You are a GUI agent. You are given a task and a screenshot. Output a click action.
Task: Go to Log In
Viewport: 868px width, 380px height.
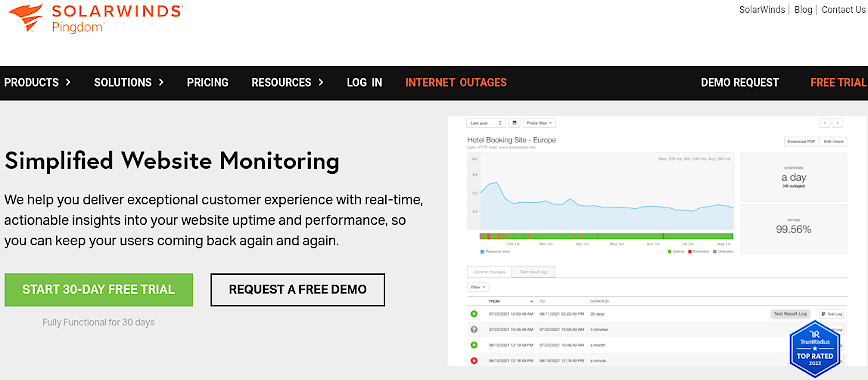[364, 83]
